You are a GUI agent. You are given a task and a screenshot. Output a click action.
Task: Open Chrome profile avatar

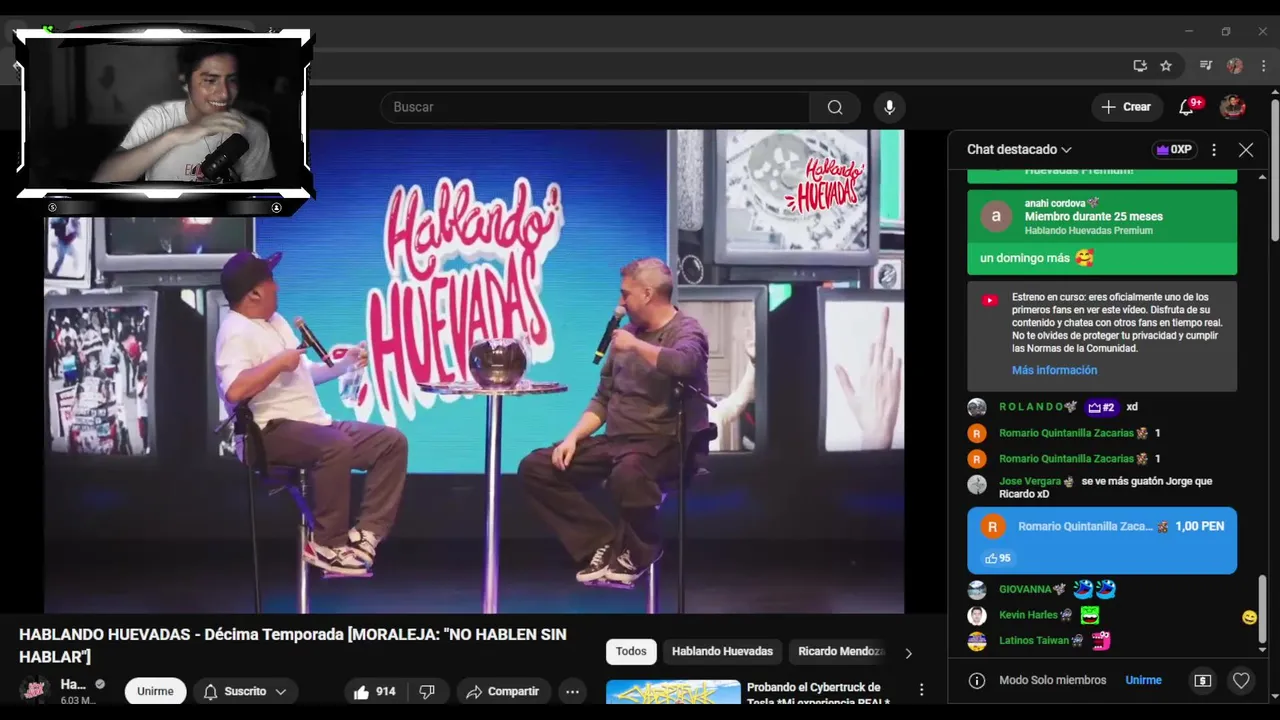tap(1235, 65)
